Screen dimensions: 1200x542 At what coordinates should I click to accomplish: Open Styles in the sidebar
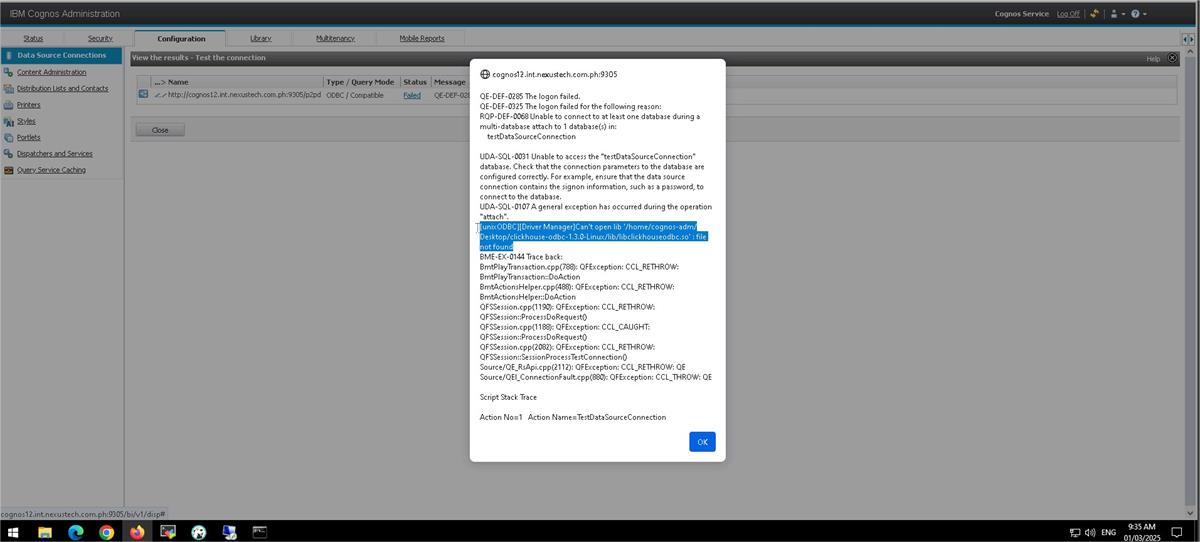tap(26, 121)
